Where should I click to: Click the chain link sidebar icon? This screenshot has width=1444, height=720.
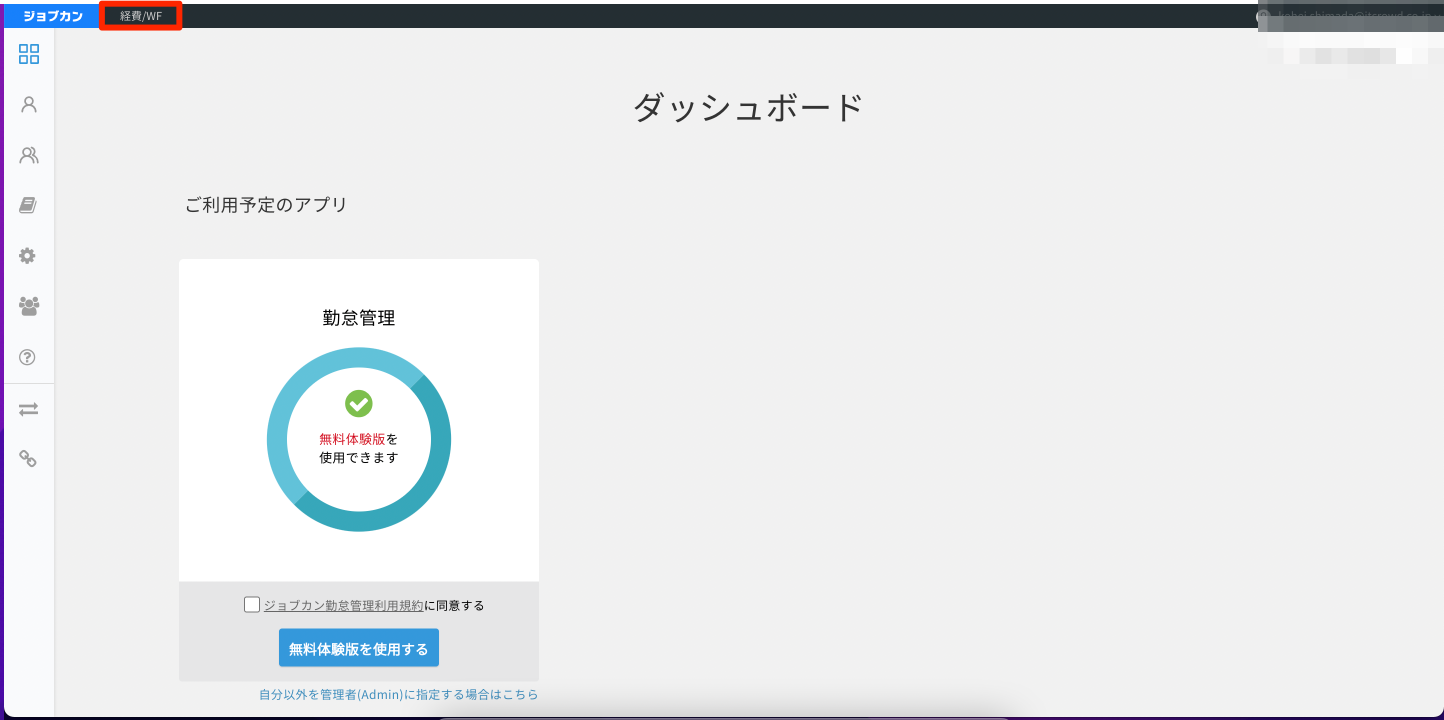[28, 459]
